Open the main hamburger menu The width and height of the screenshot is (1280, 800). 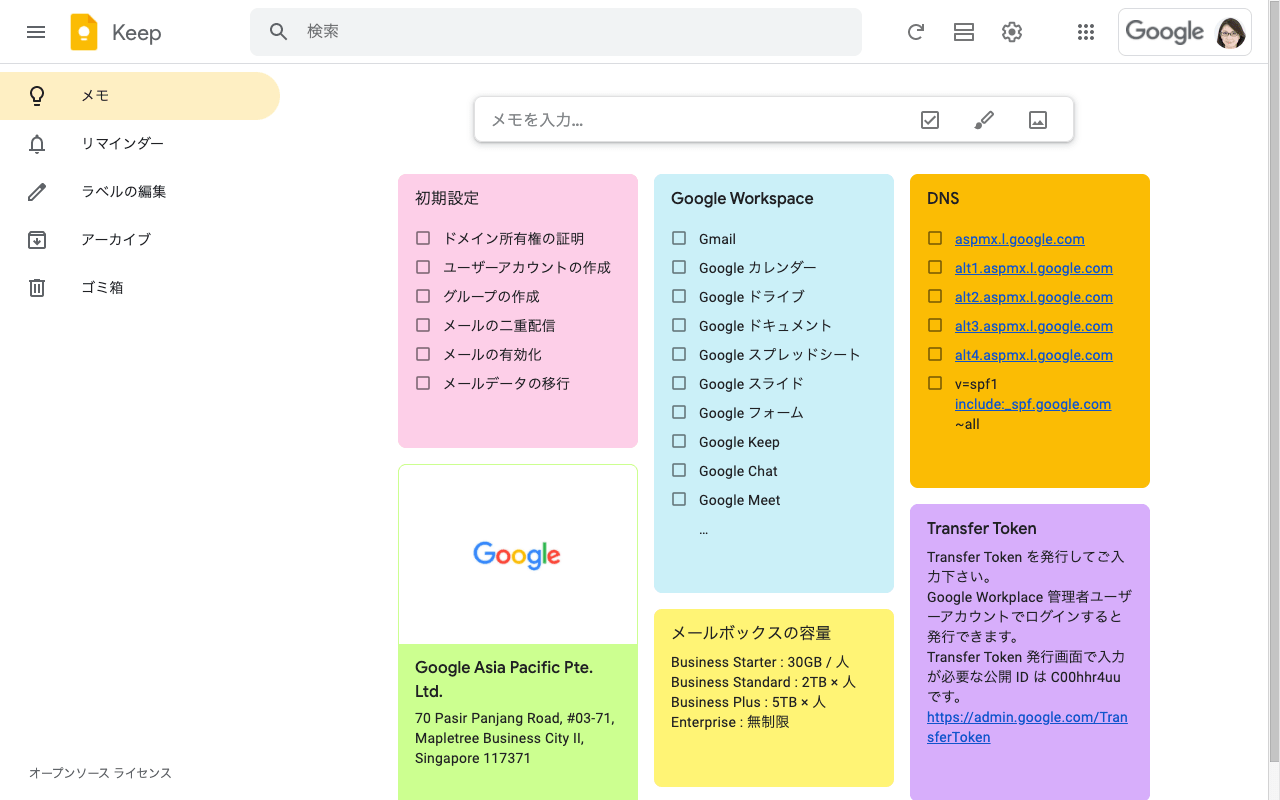36,32
